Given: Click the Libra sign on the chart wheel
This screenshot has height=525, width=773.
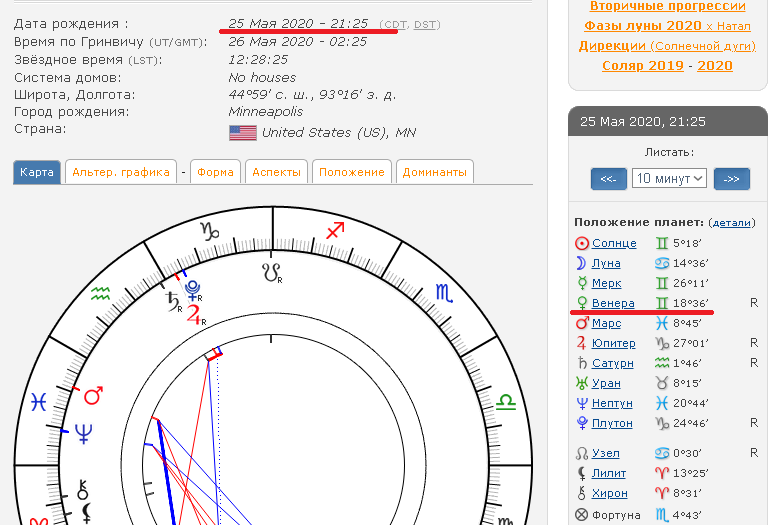Looking at the screenshot, I should coord(505,402).
